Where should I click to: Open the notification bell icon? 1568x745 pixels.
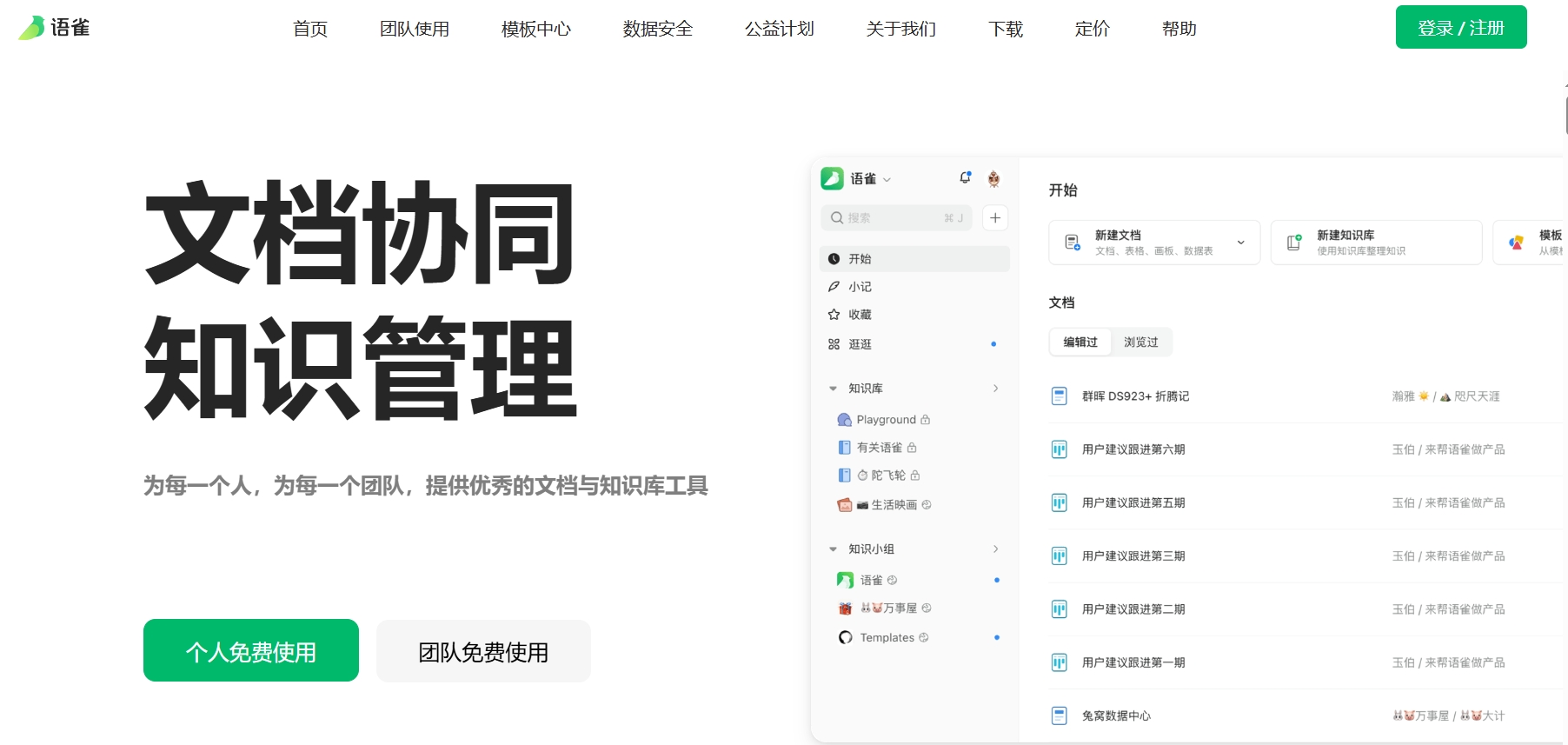click(965, 177)
